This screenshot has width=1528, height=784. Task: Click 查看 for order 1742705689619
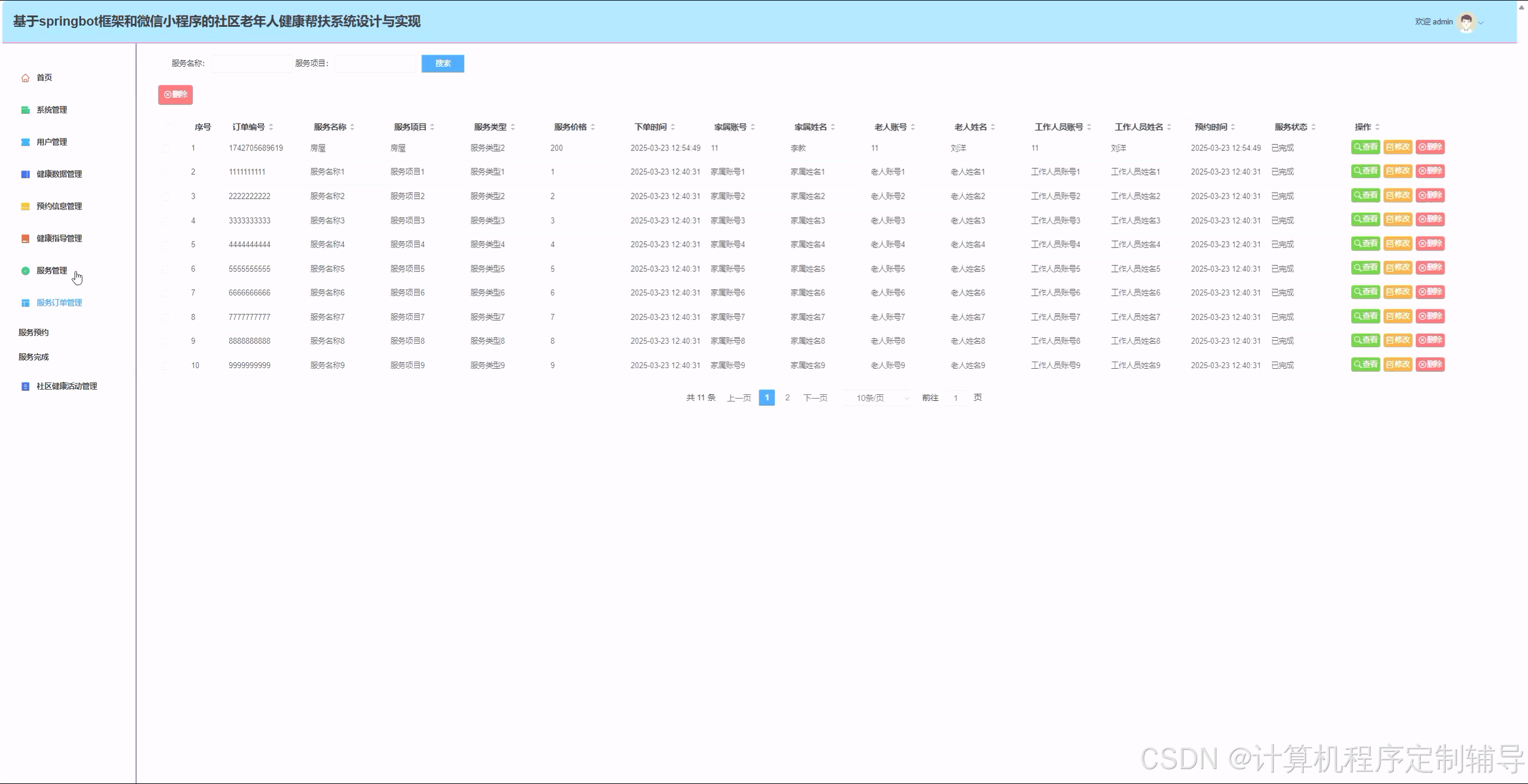tap(1365, 147)
